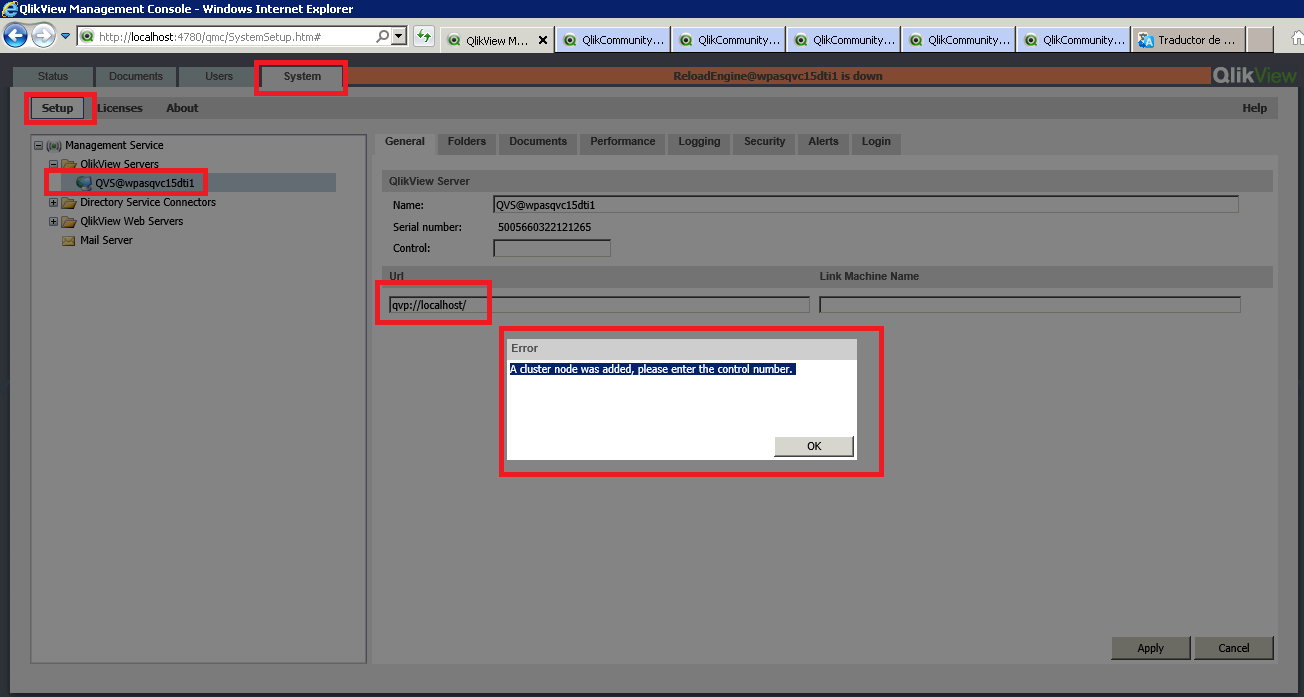1304x697 pixels.
Task: Open the About sub-tab
Action: pyautogui.click(x=182, y=108)
